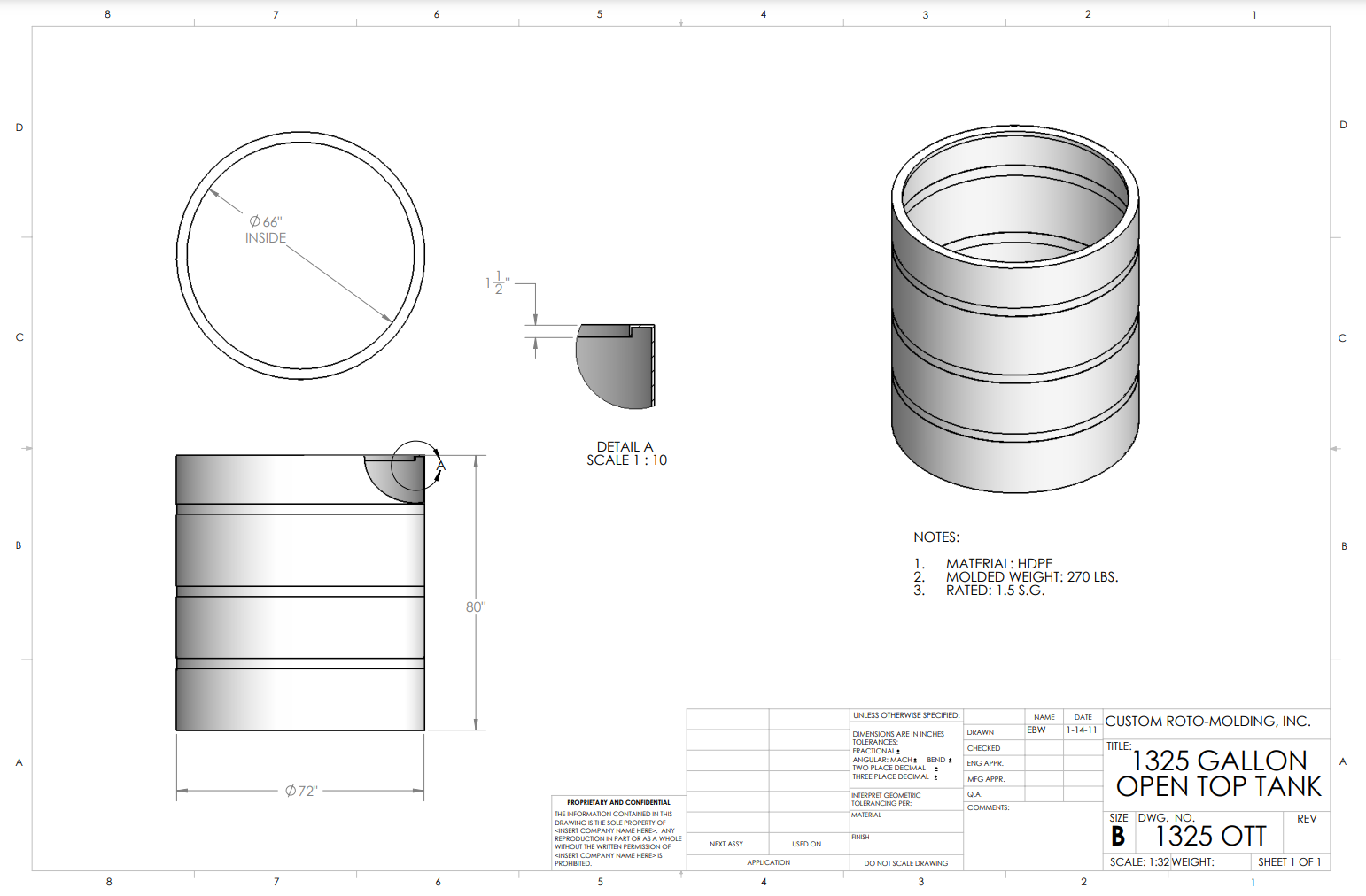Select the SHEET 1 OF 1 field
This screenshot has width=1366, height=896.
point(1289,862)
